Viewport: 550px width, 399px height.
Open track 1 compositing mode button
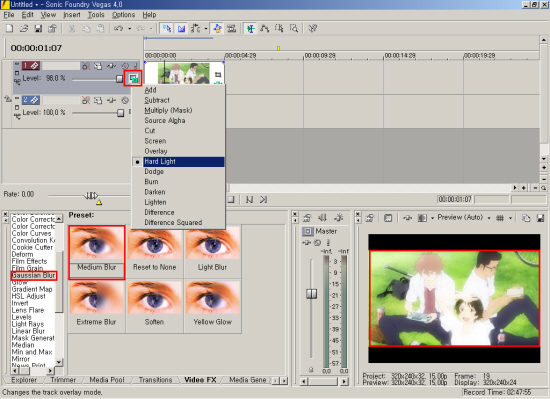pos(133,79)
